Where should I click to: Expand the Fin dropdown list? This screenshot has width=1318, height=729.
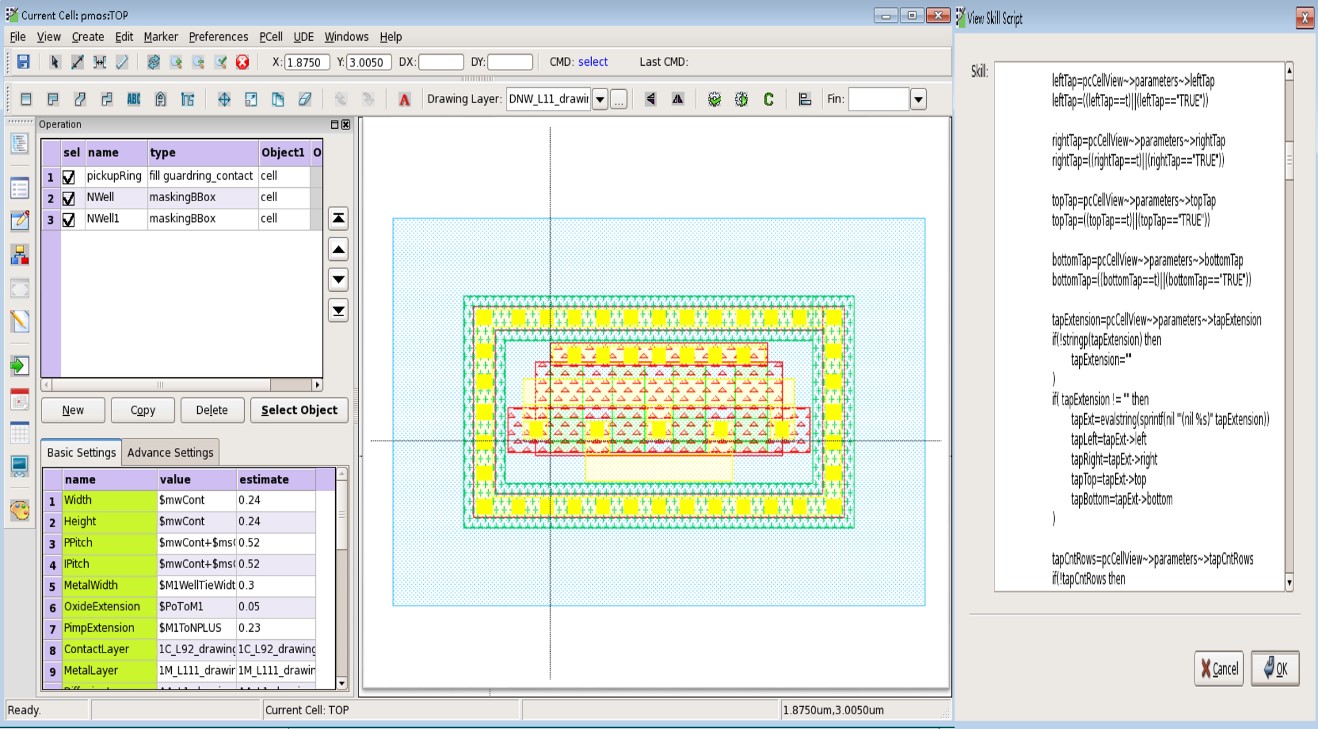[x=918, y=99]
